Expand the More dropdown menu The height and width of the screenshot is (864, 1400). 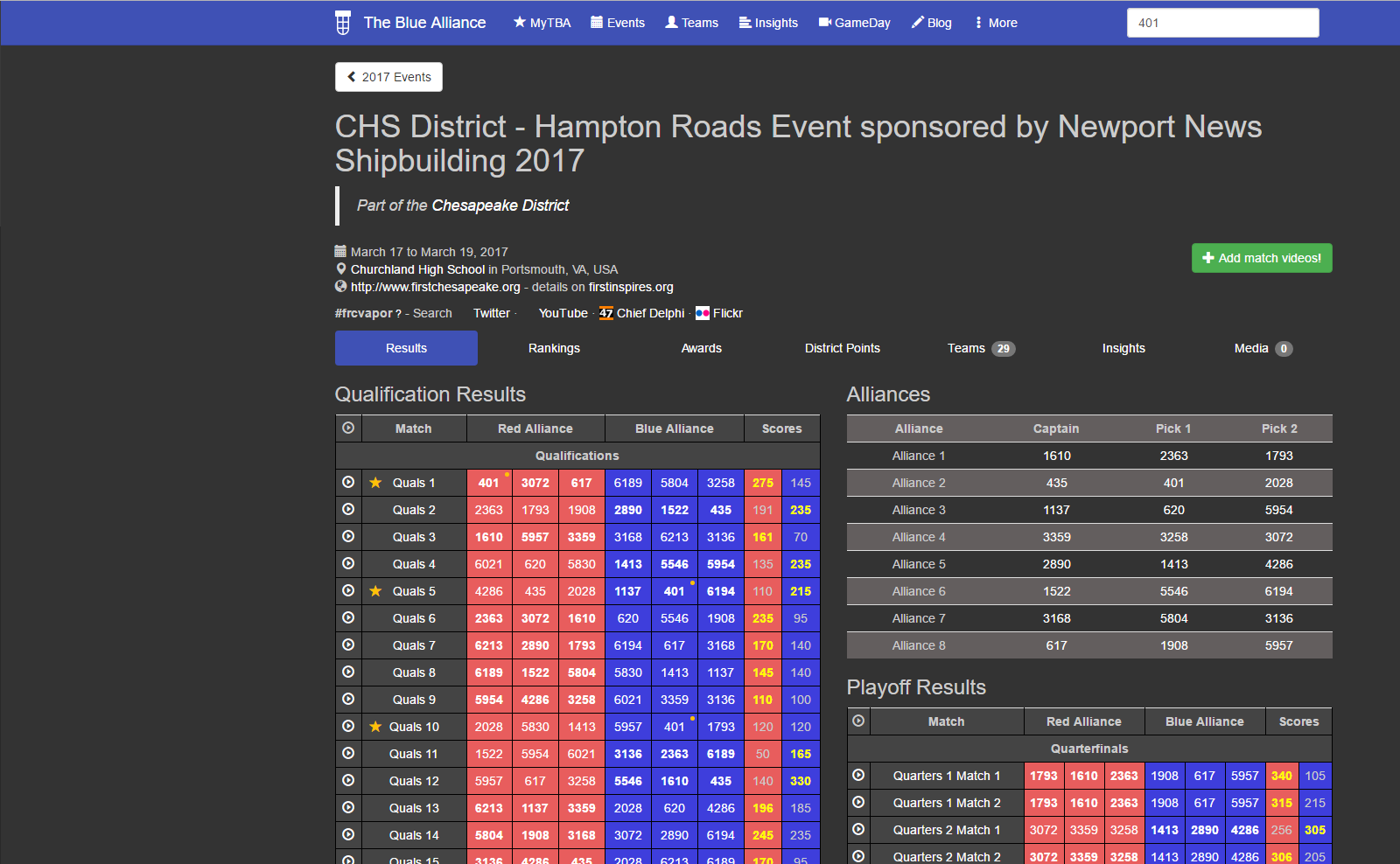pyautogui.click(x=996, y=23)
